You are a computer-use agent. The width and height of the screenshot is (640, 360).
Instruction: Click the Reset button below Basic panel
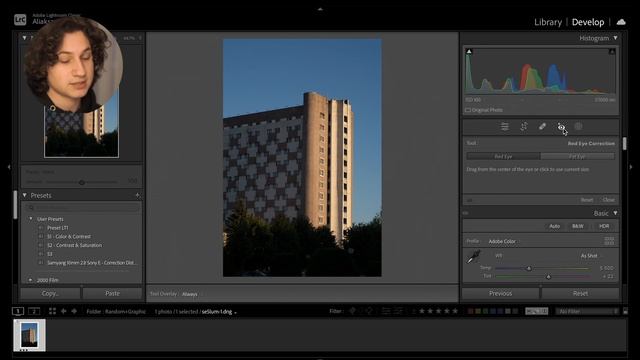pyautogui.click(x=580, y=293)
